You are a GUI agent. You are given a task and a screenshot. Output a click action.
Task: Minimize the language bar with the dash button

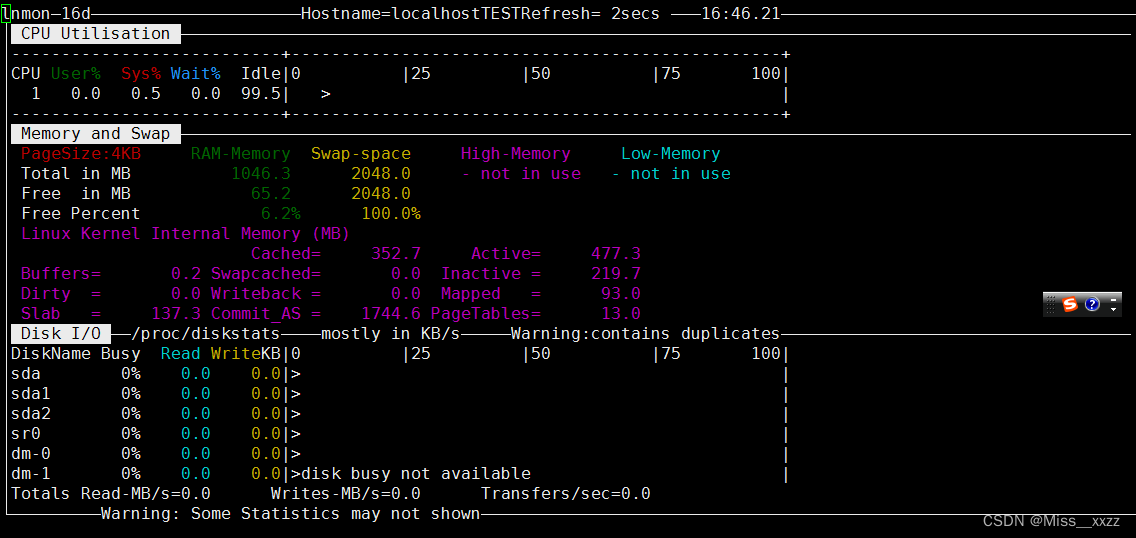[1113, 298]
